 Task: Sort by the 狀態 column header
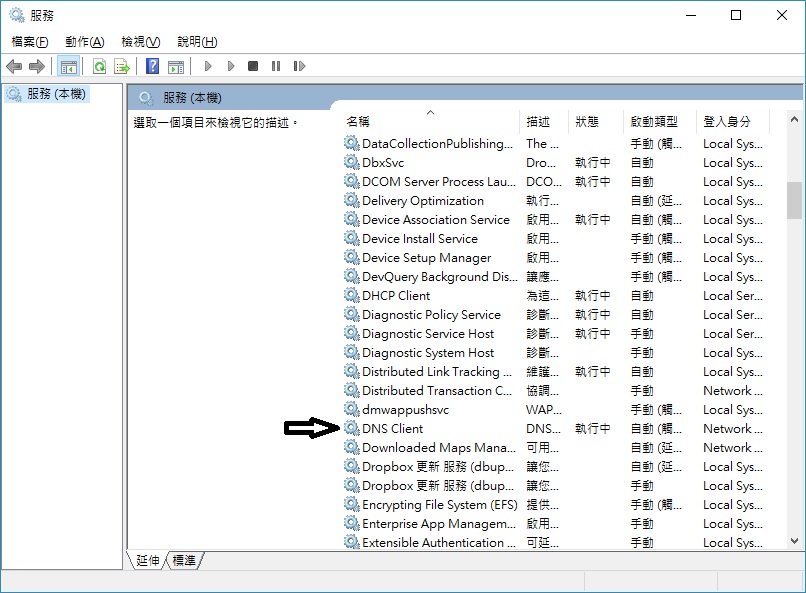click(595, 121)
